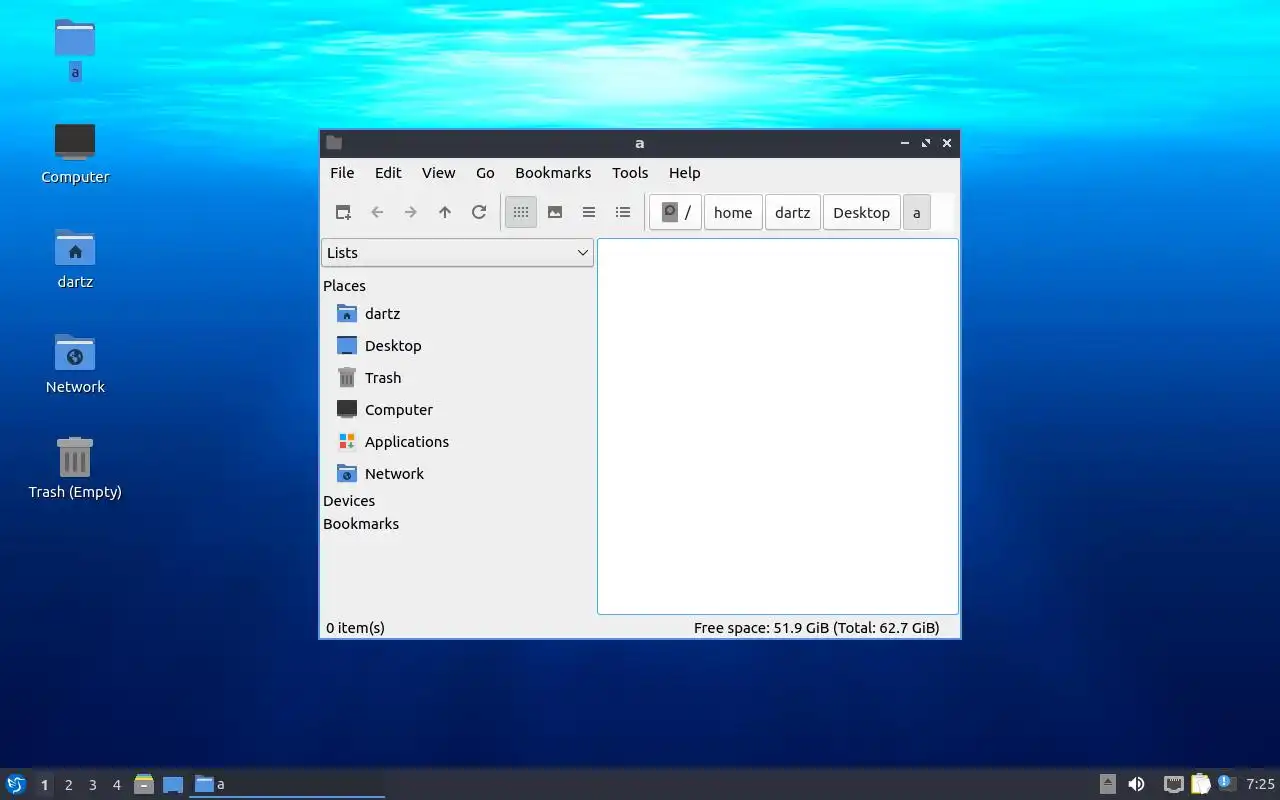Launch file manager from taskbar quick launch
Image resolution: width=1280 pixels, height=800 pixels.
point(144,784)
